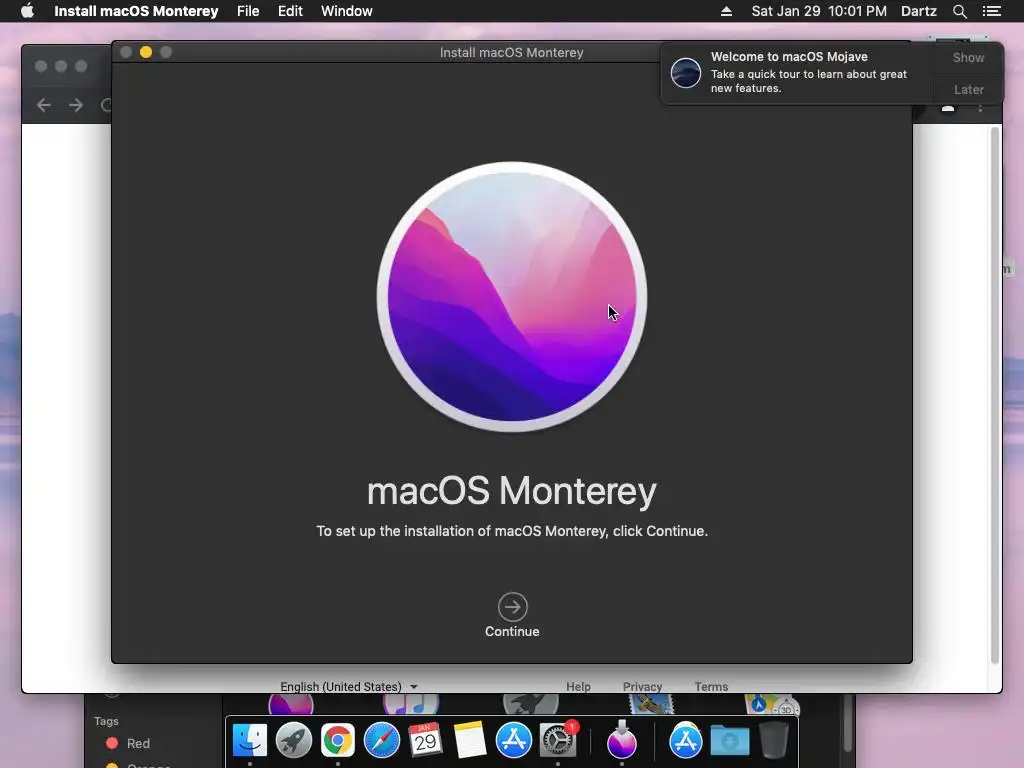Click the eject icon in the menu bar
1024x768 pixels.
coord(726,11)
